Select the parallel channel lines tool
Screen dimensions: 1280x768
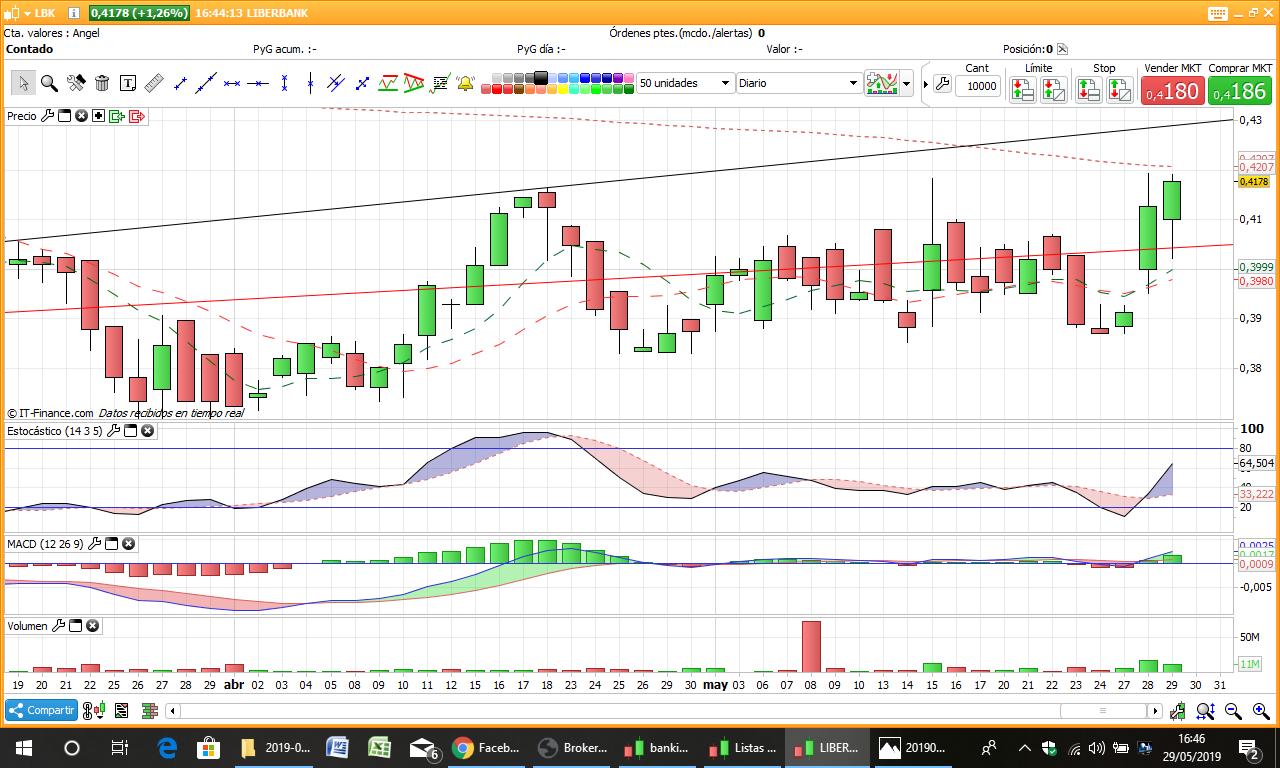click(336, 83)
